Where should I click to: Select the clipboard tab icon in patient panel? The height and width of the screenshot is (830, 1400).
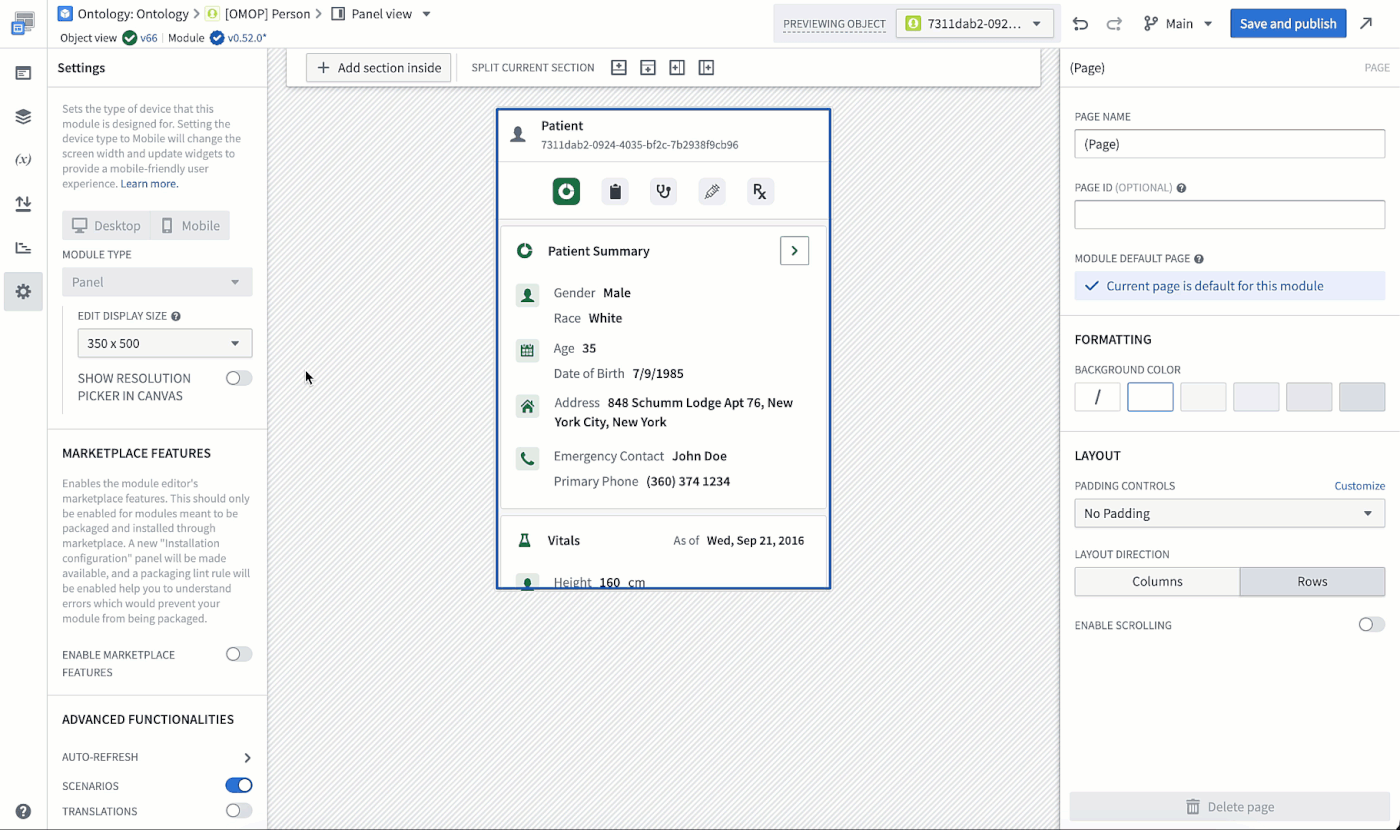click(615, 191)
